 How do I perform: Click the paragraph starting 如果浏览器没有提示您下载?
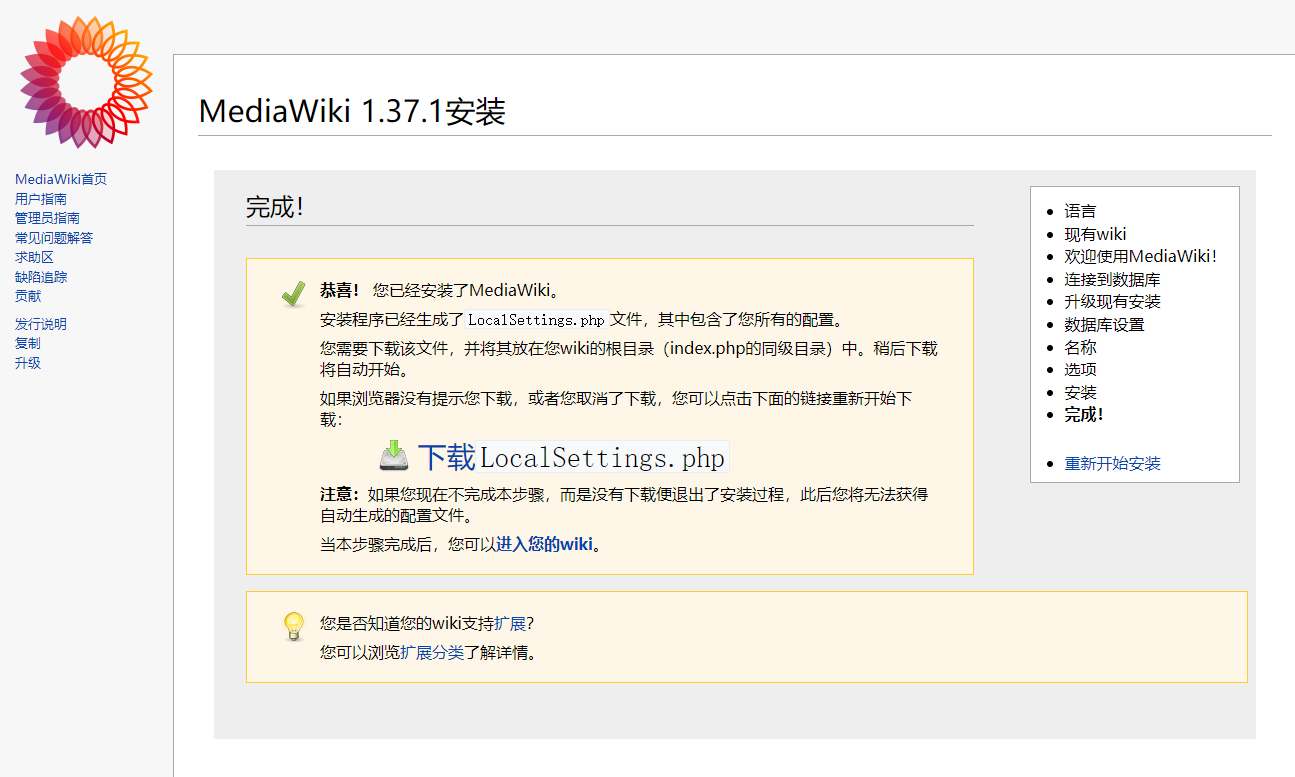(616, 409)
